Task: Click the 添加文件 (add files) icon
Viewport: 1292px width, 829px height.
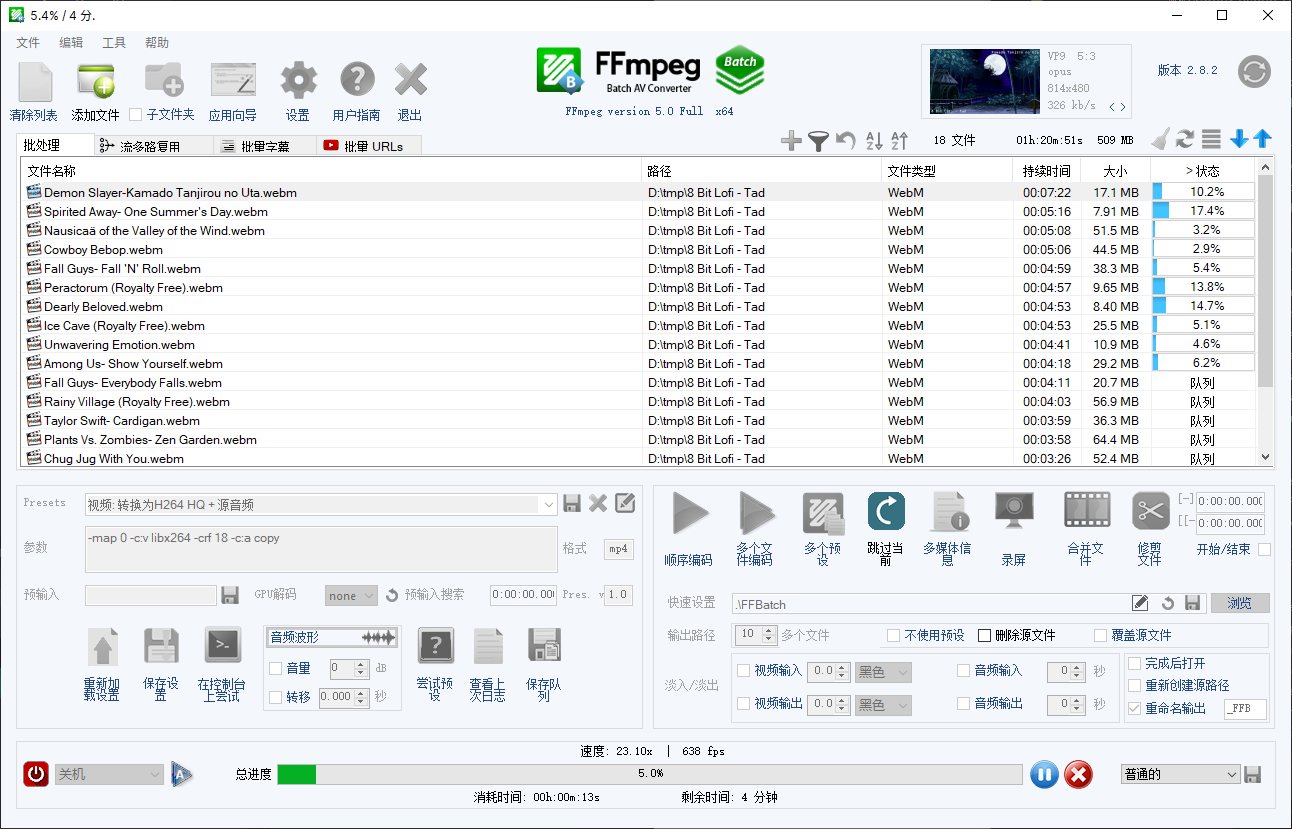Action: [94, 80]
